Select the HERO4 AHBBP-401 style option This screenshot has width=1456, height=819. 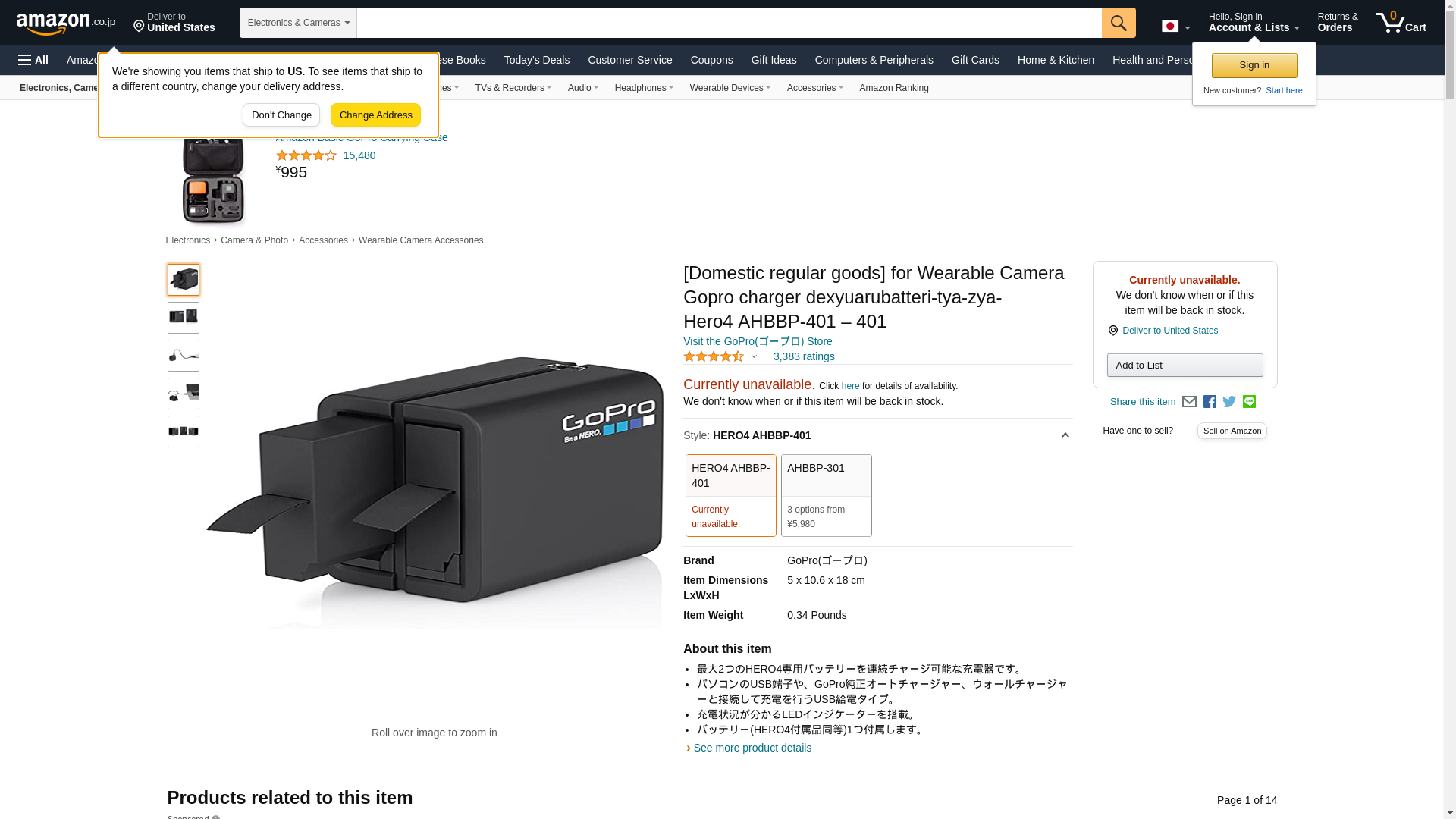tap(731, 495)
